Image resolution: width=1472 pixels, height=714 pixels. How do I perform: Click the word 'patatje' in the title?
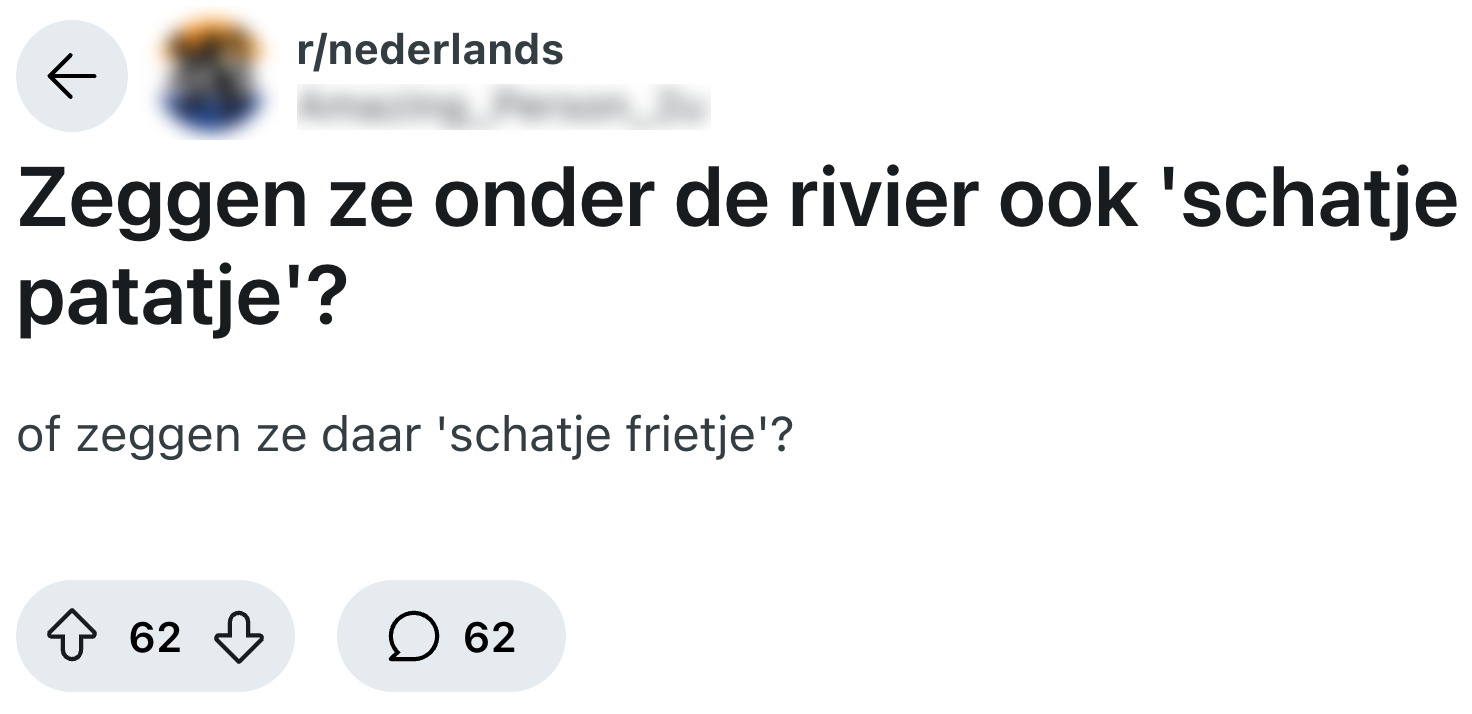148,298
